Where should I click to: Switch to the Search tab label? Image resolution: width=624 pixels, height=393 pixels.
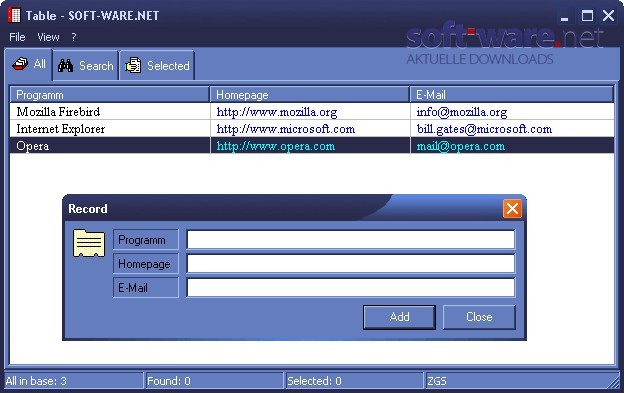(96, 66)
